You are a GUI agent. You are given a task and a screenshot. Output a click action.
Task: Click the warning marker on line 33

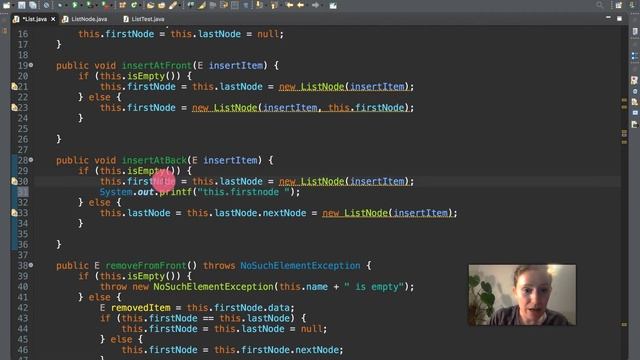tap(14, 213)
